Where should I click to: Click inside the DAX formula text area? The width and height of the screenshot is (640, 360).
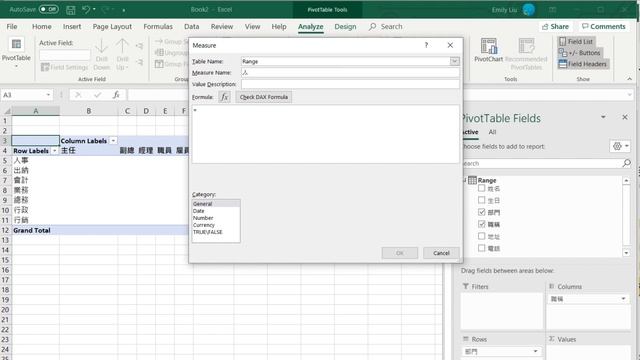click(325, 134)
